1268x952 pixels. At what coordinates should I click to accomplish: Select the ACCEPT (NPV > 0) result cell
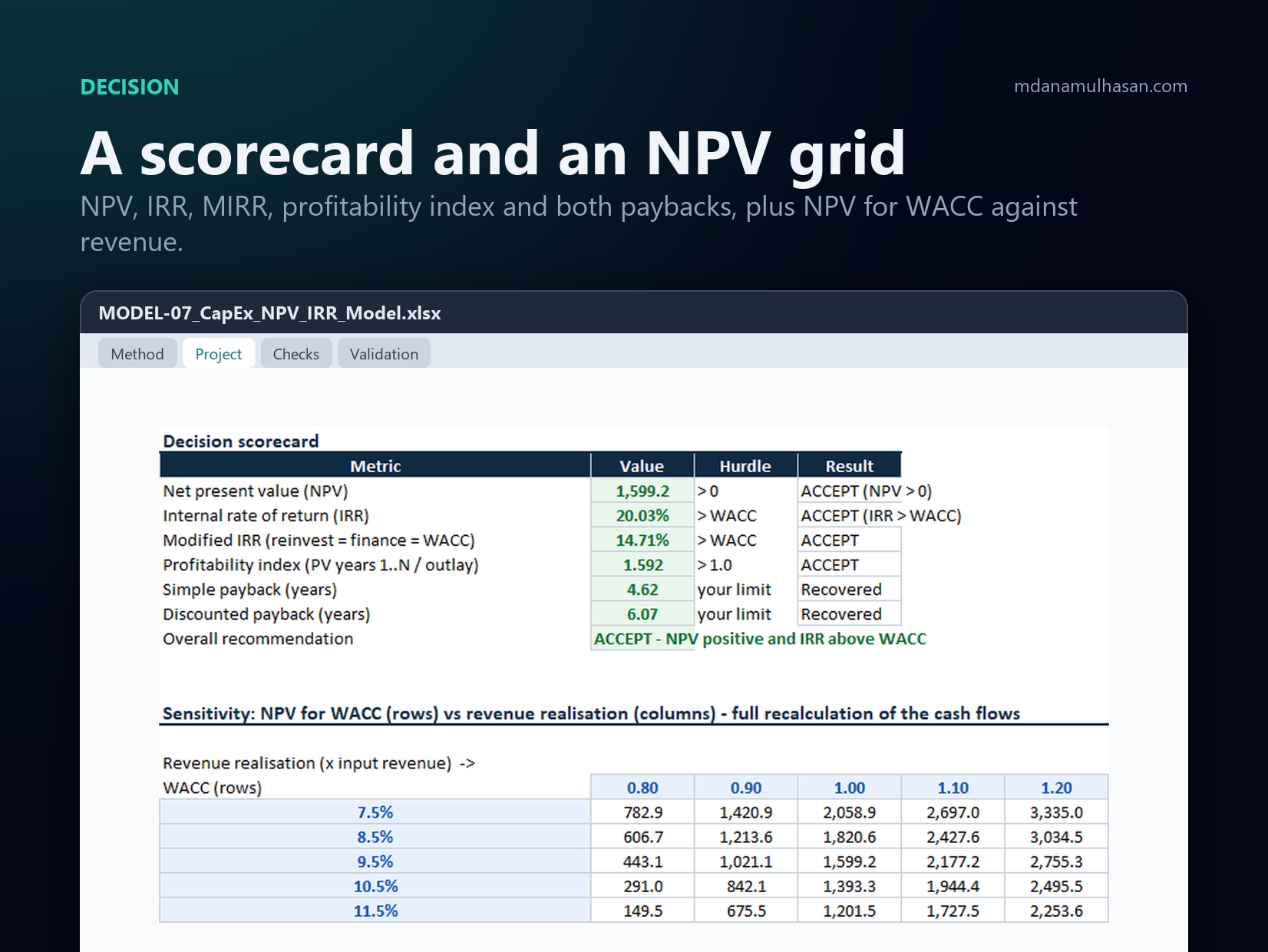click(x=866, y=491)
